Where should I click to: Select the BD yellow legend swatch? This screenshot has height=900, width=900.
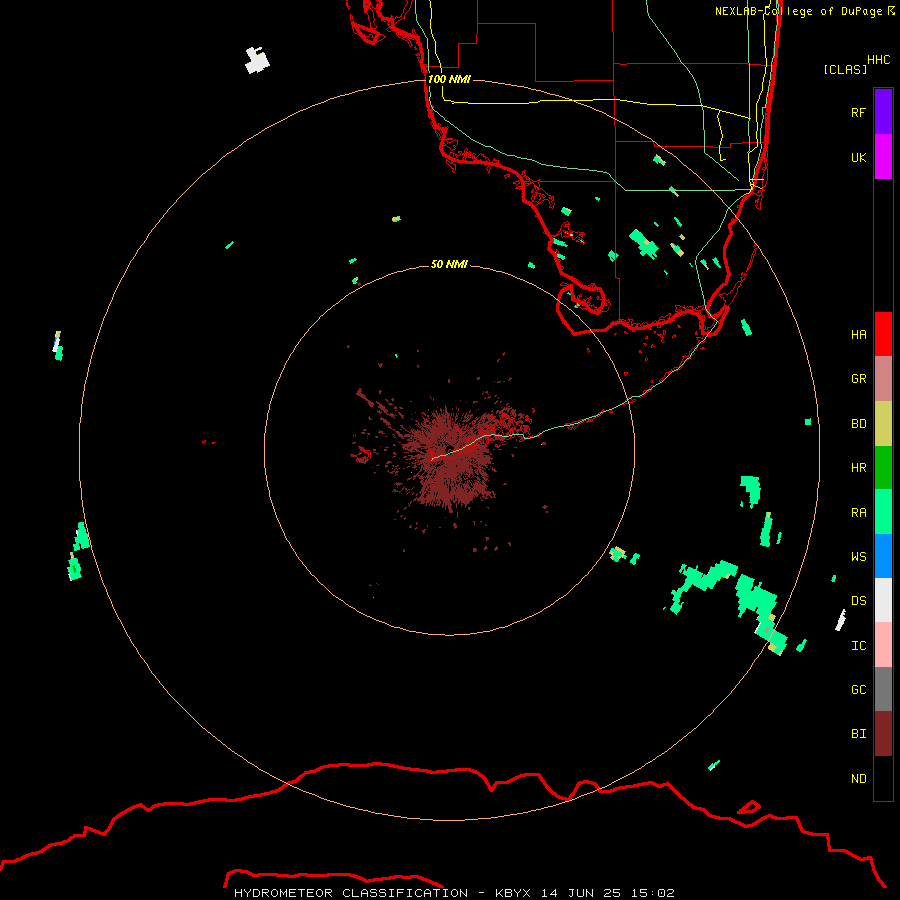[883, 424]
